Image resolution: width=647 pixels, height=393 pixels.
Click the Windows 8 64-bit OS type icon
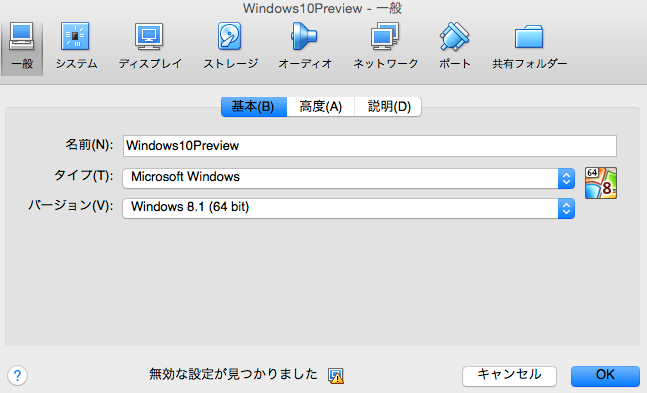click(x=601, y=183)
